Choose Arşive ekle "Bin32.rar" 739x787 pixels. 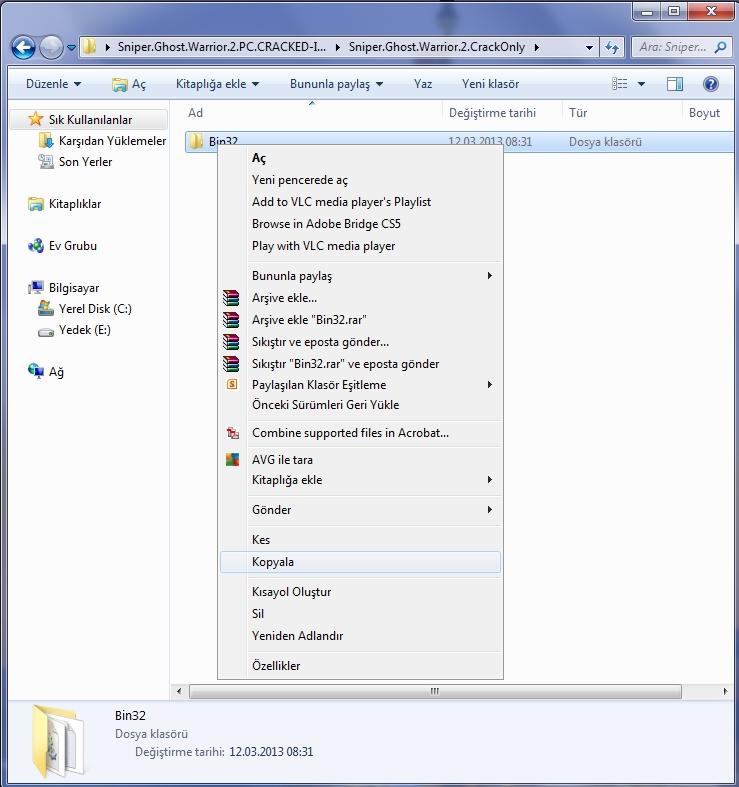pyautogui.click(x=360, y=320)
